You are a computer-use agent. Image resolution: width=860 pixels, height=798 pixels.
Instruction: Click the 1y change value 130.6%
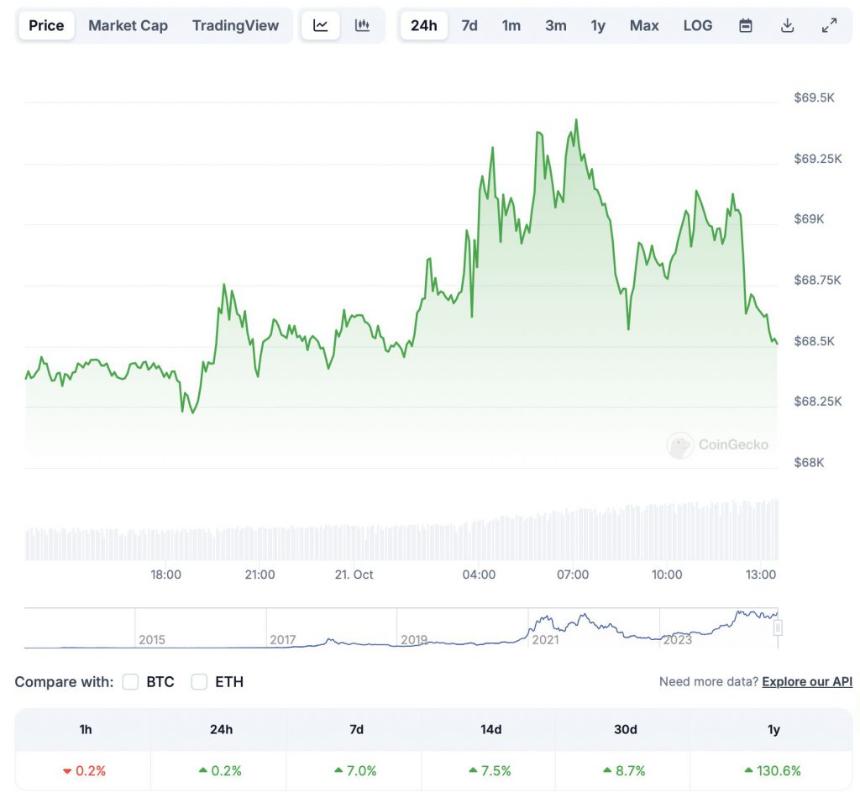click(x=773, y=771)
